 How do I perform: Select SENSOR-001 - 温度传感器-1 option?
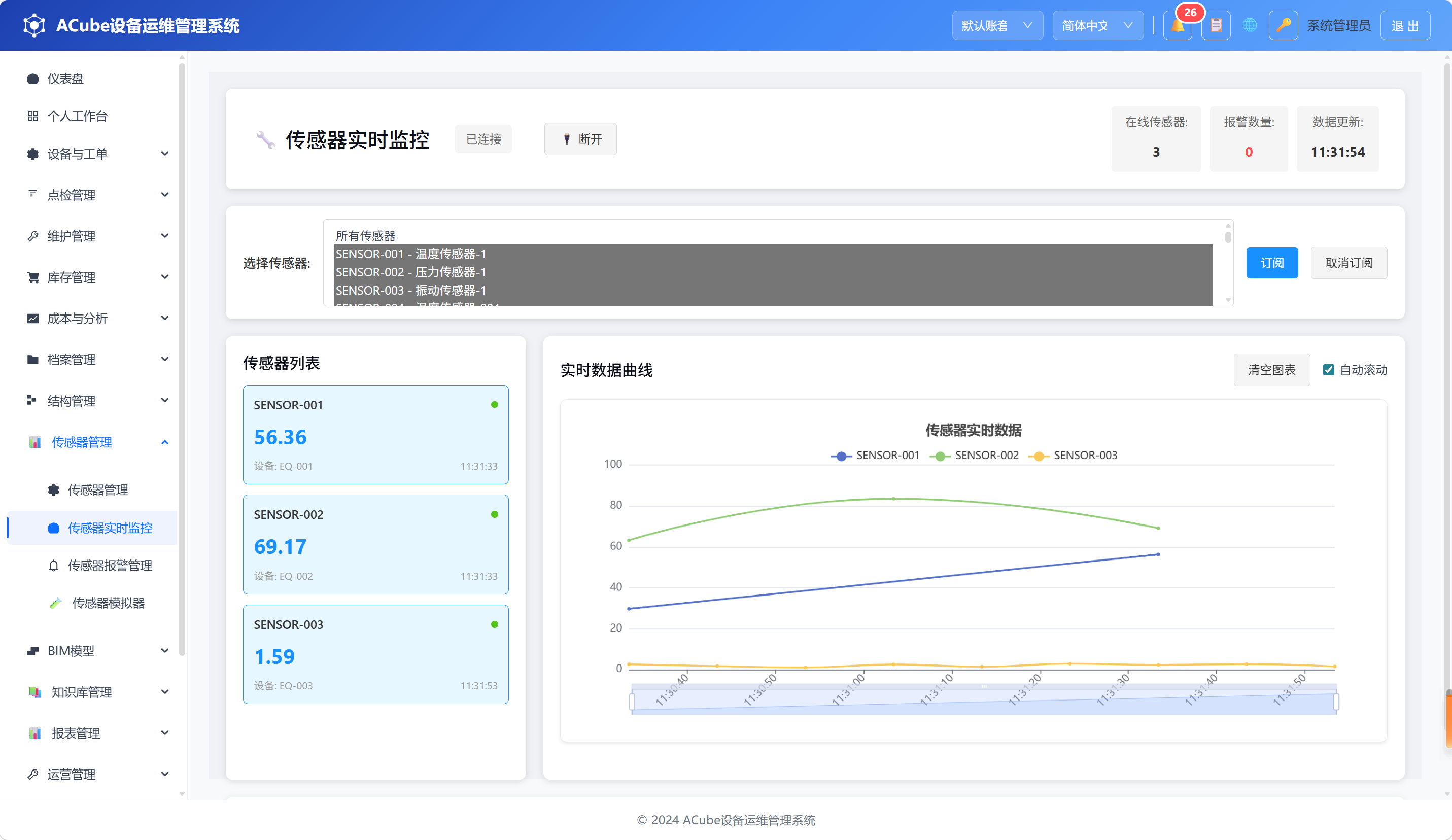click(x=773, y=254)
